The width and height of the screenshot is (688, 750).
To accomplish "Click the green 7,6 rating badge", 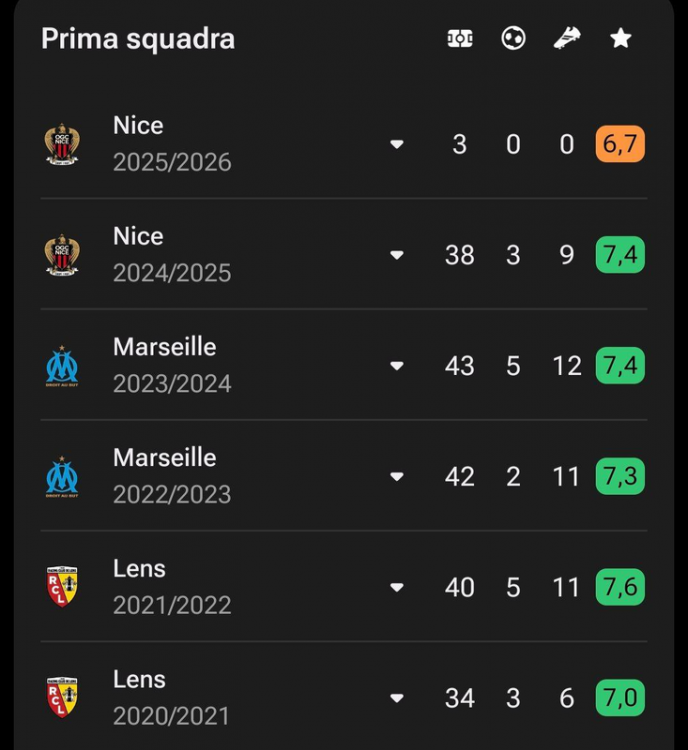I will click(620, 587).
